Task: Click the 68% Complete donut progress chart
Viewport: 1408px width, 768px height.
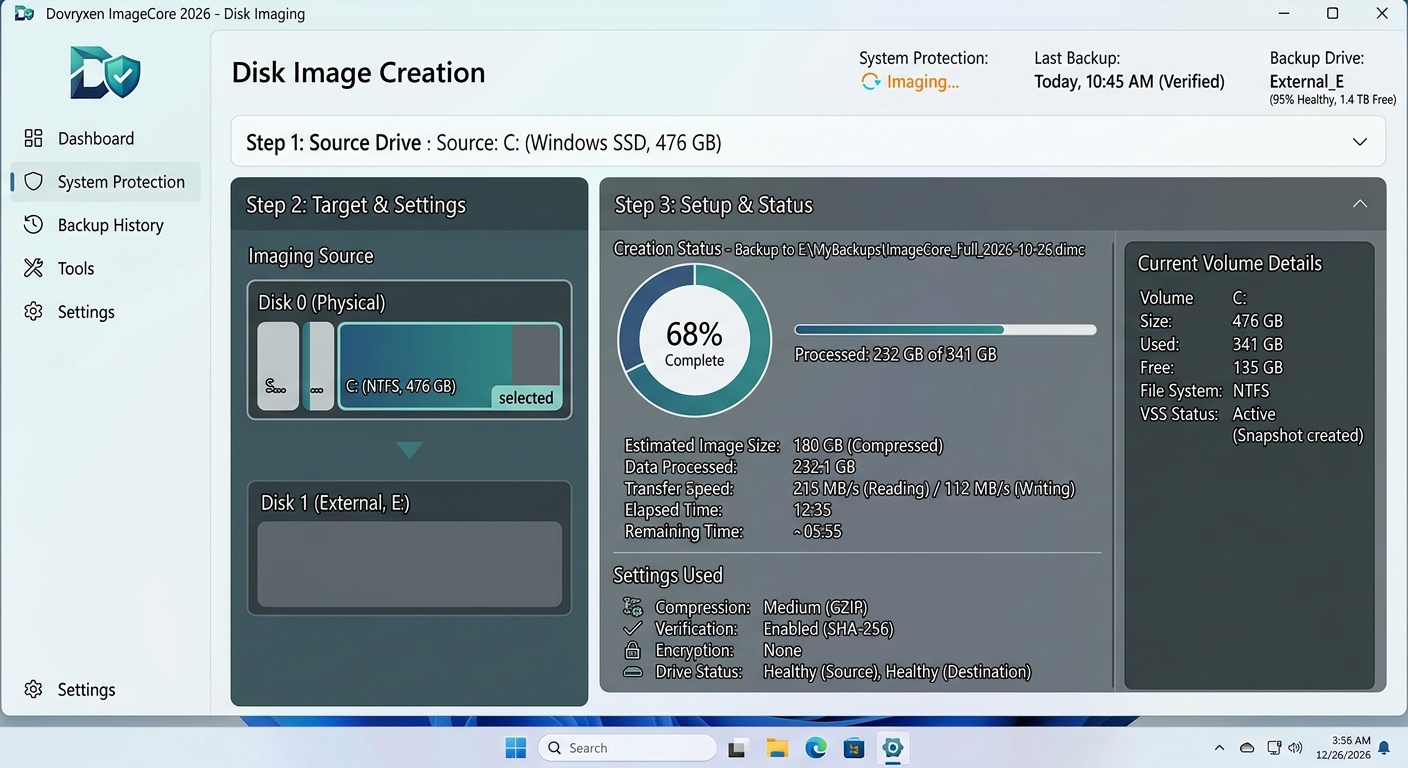Action: coord(695,340)
